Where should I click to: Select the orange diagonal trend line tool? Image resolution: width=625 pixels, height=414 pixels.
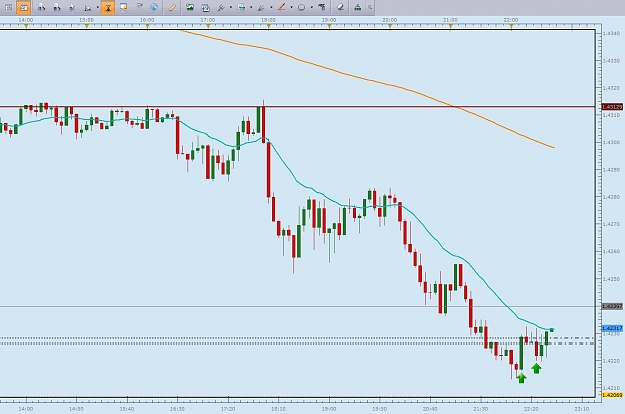(281, 7)
